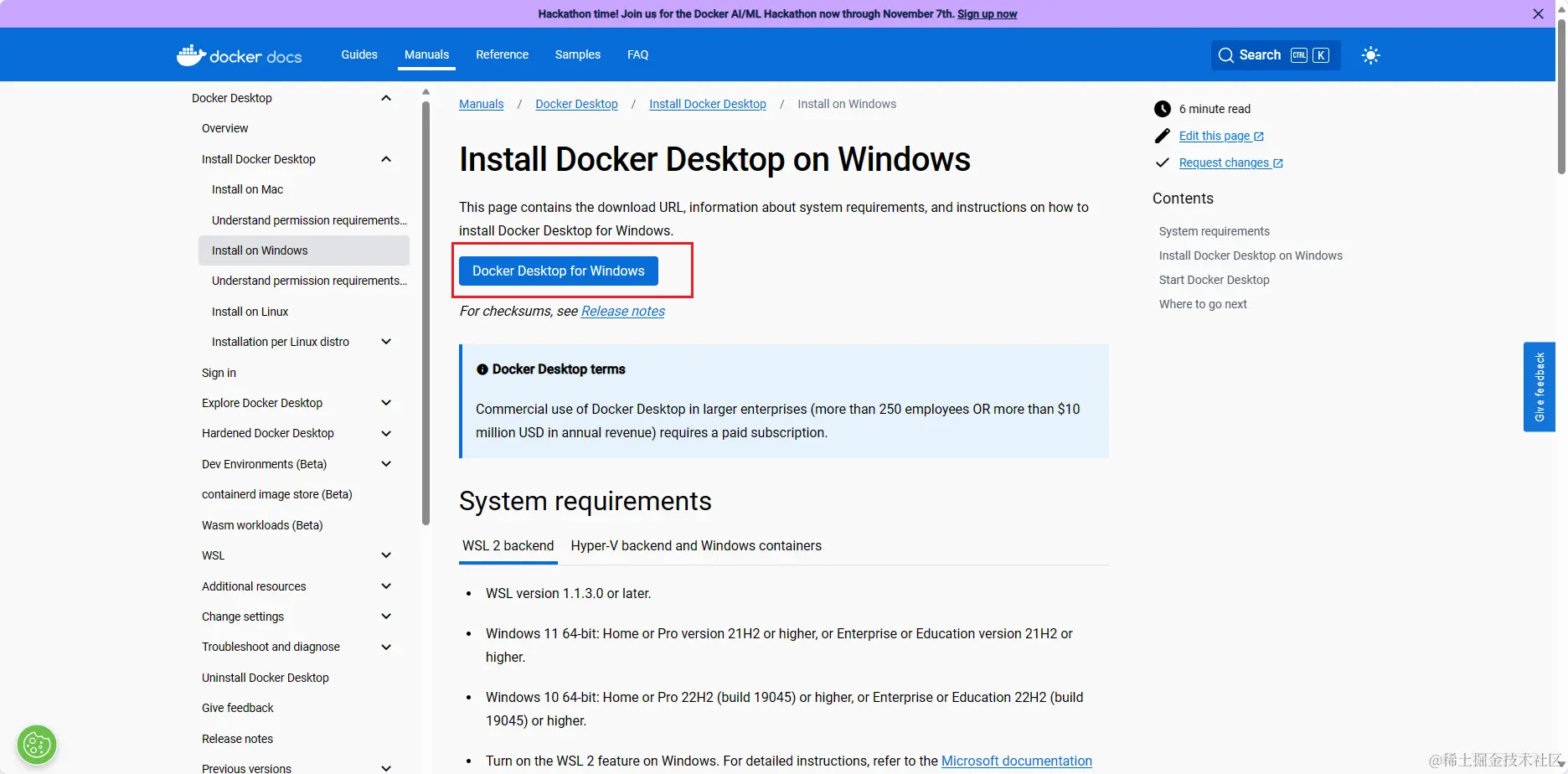Open search using the magnifier icon
This screenshot has width=1568, height=774.
1227,54
